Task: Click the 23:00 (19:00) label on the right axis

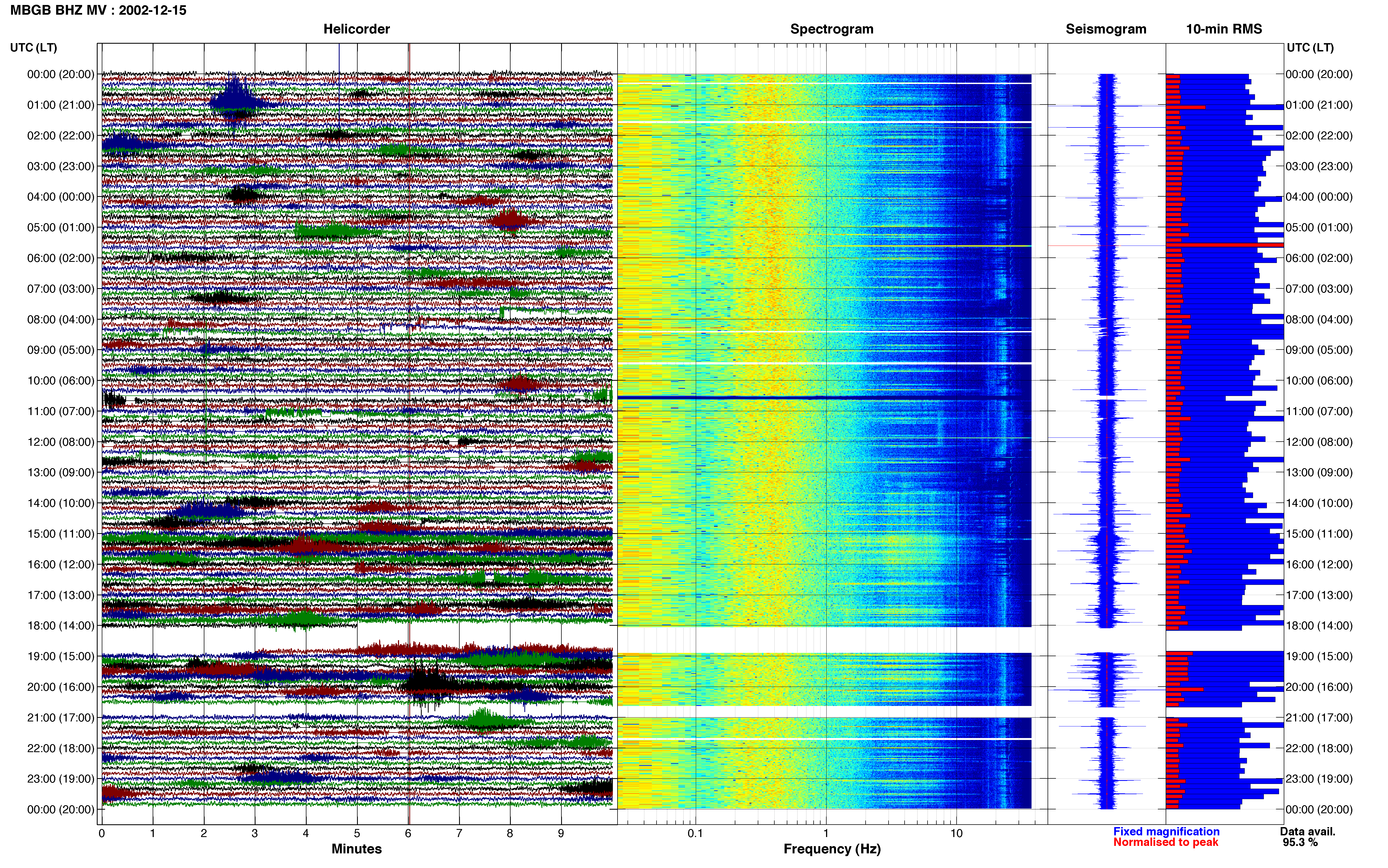Action: 1319,779
